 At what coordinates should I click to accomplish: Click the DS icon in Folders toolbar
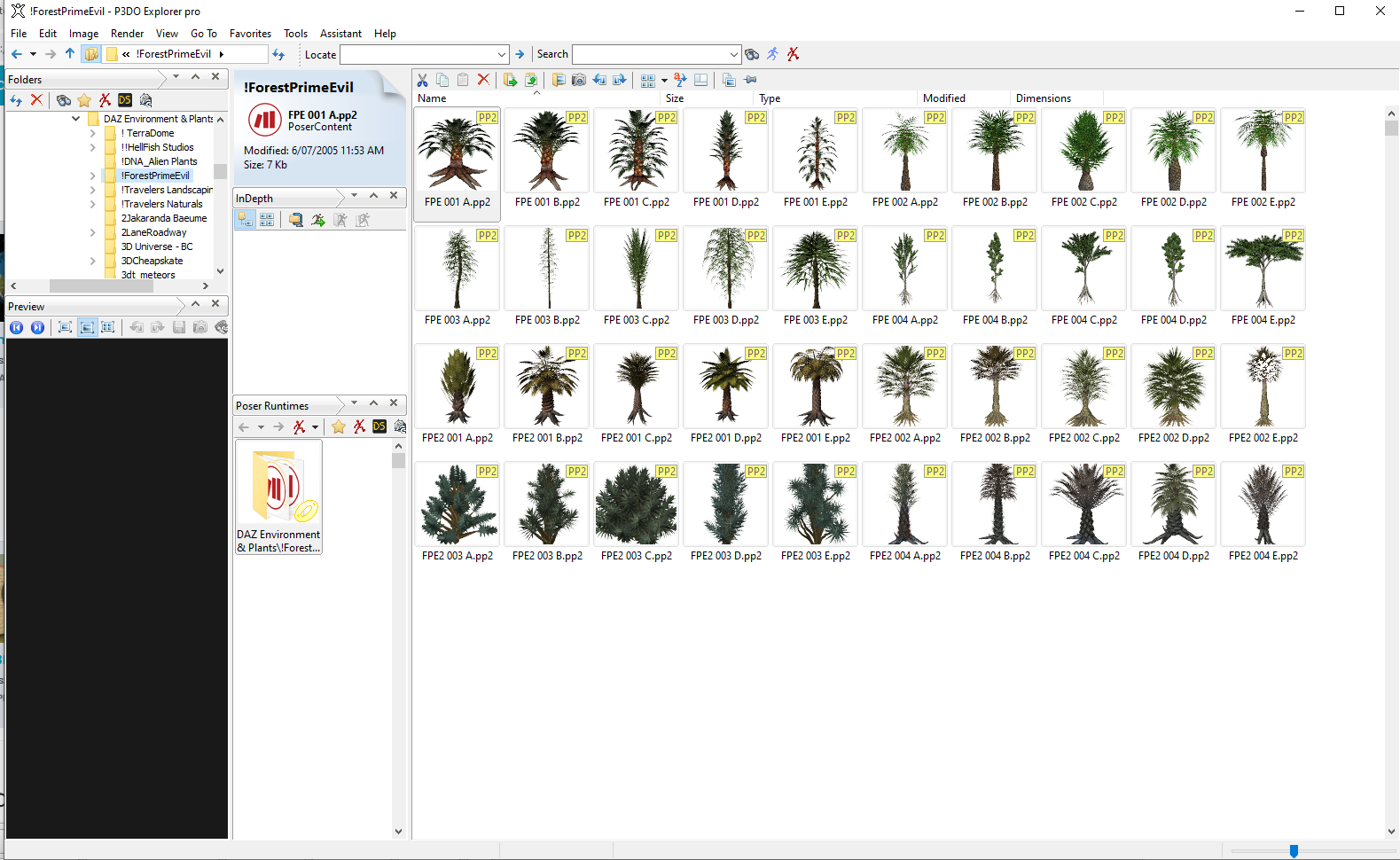(125, 100)
